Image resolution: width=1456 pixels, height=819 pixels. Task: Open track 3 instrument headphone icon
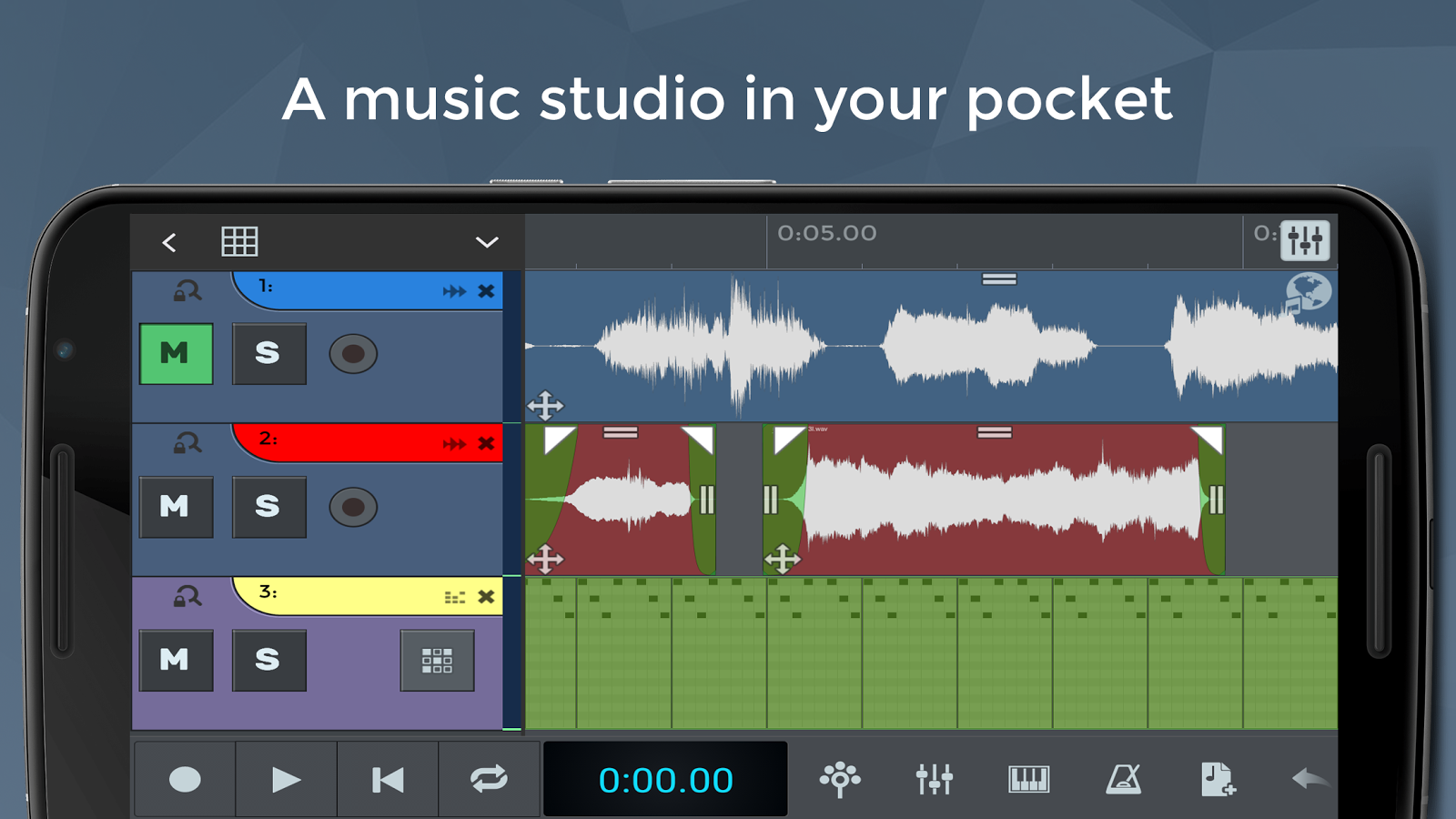pos(187,596)
